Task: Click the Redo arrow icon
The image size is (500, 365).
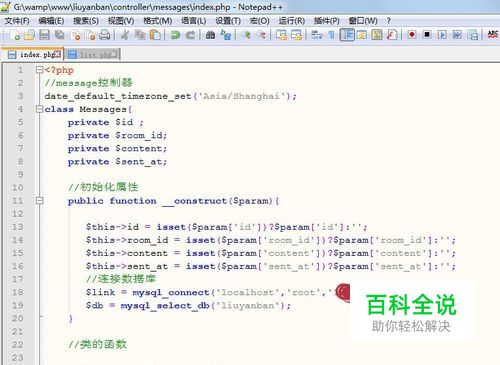Action: [190, 35]
